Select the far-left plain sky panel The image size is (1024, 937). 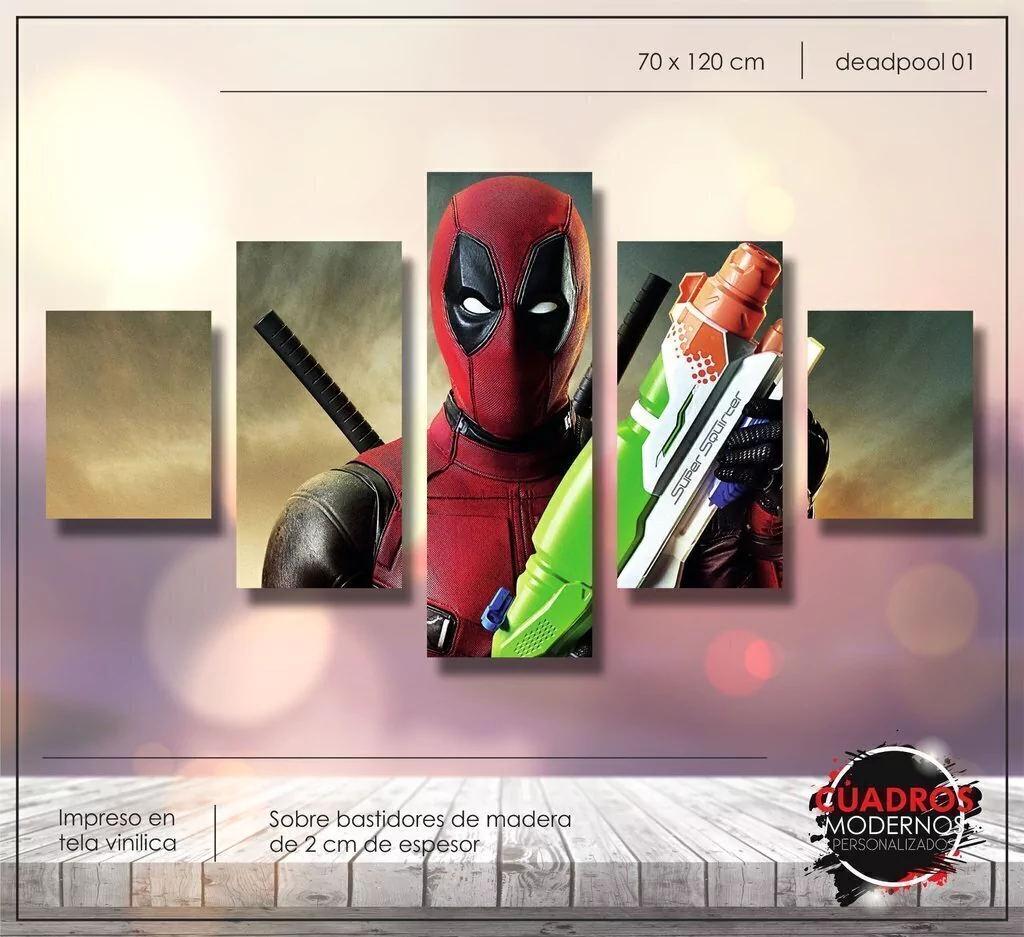[x=129, y=415]
